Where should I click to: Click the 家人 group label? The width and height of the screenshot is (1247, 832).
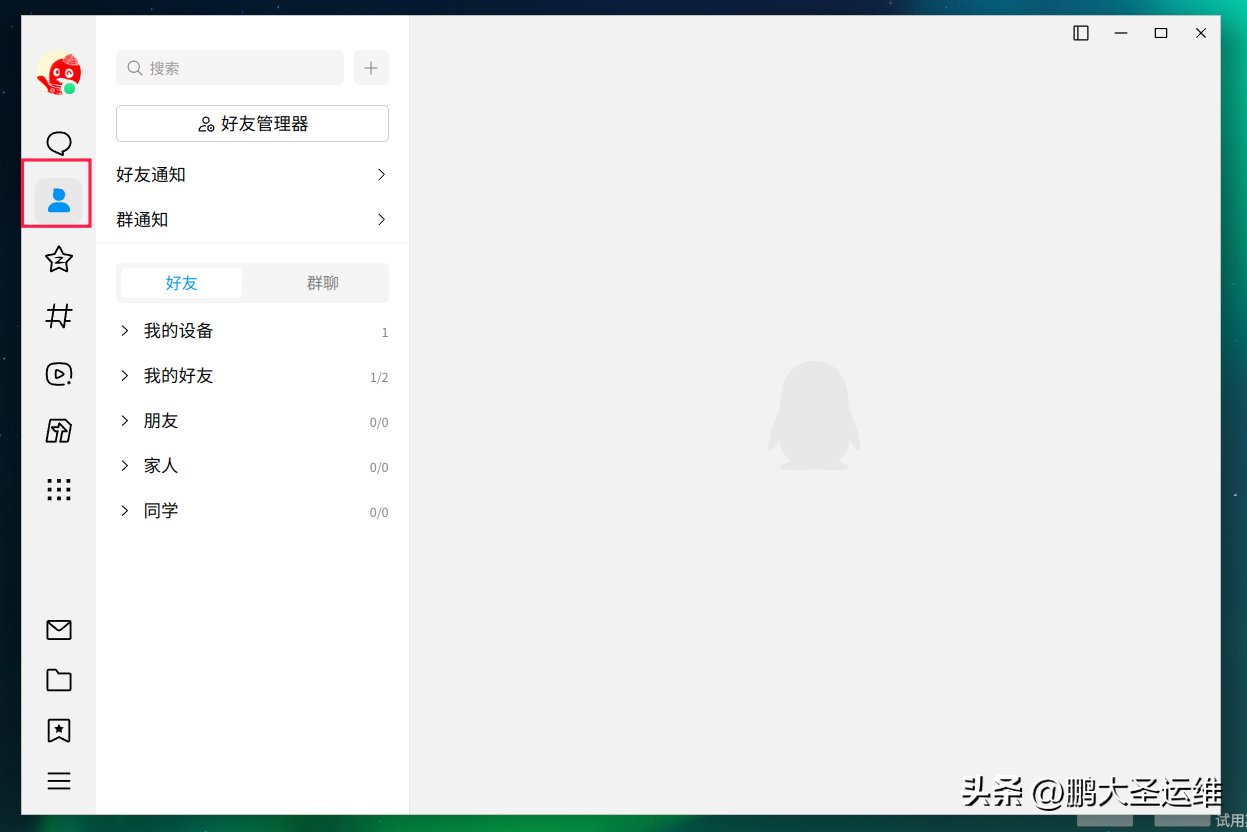tap(161, 466)
